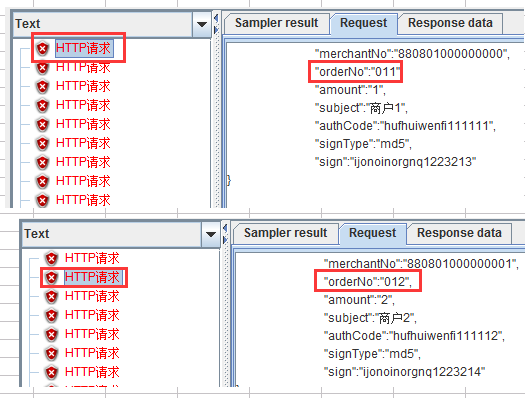This screenshot has width=525, height=398.
Task: Click the "orderNo":"012" line
Action: (368, 282)
